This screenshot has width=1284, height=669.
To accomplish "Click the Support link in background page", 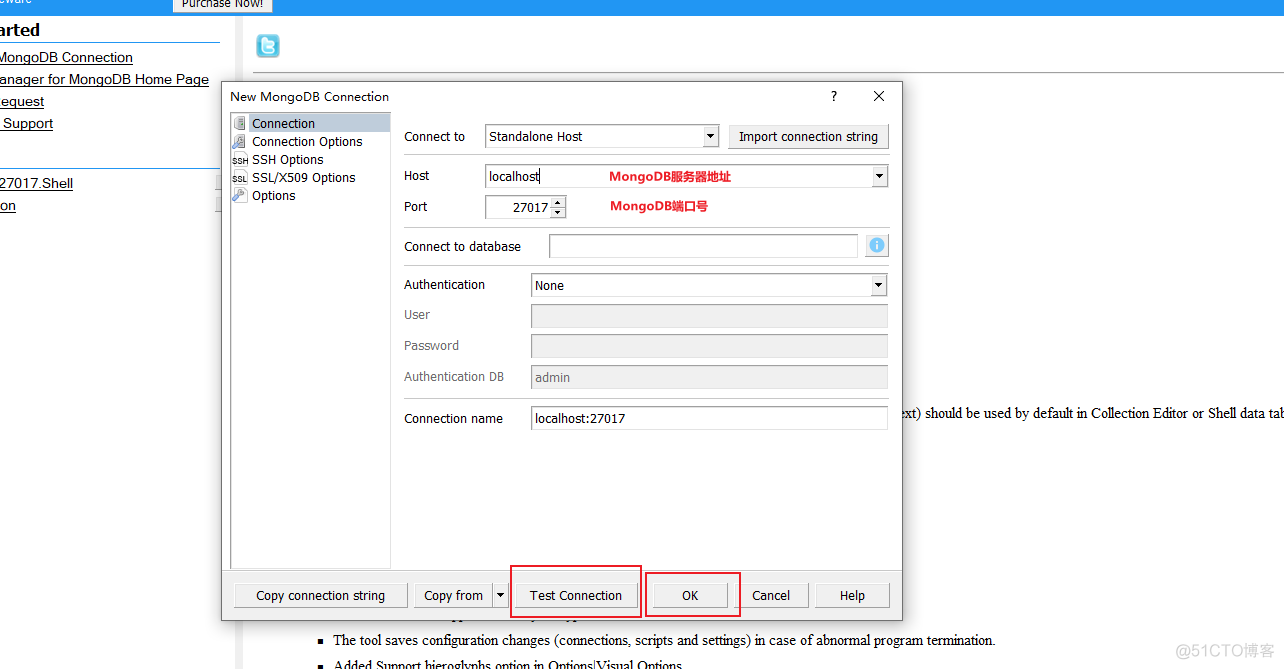I will [27, 123].
